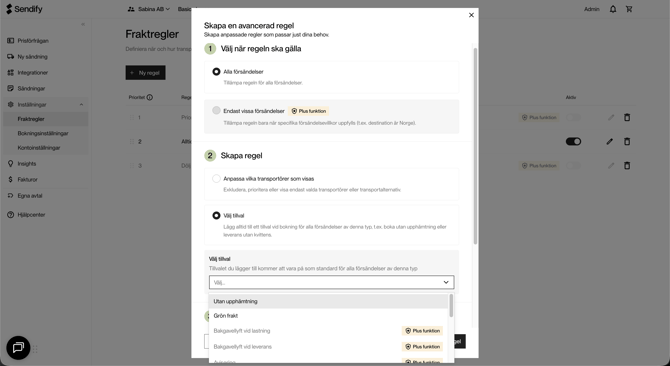
Task: Delete rule in row 1
Action: coord(627,117)
